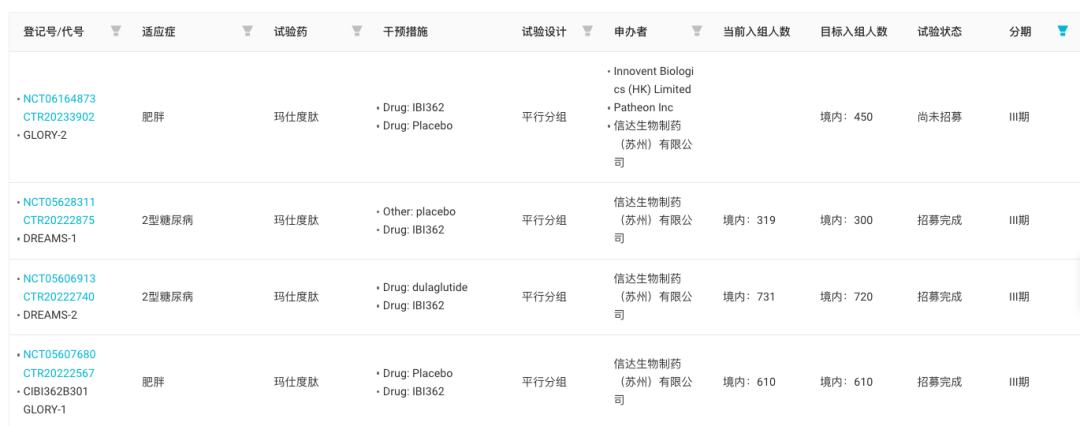Click the 试验状态 column header
Image resolution: width=1080 pixels, height=426 pixels.
click(939, 32)
